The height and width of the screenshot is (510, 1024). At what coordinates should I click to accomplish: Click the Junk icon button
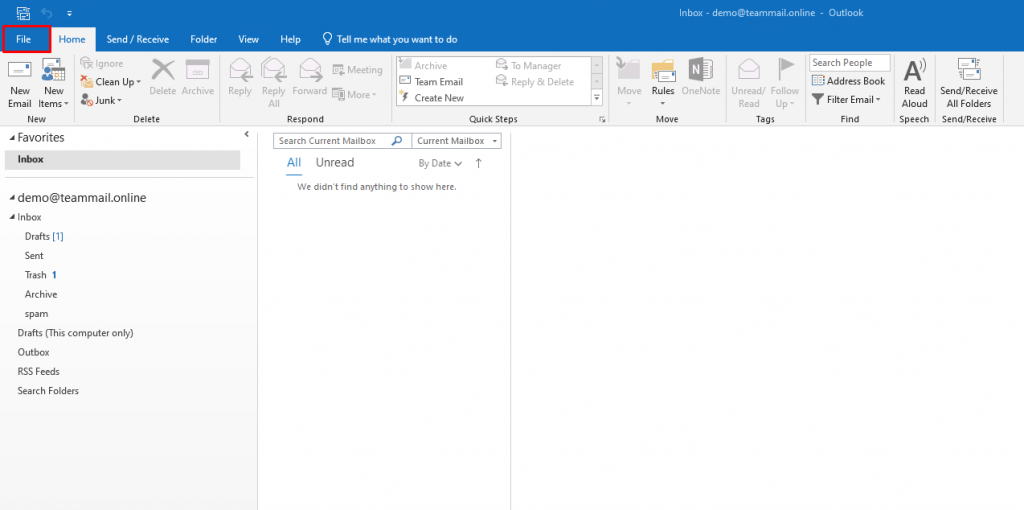point(100,100)
